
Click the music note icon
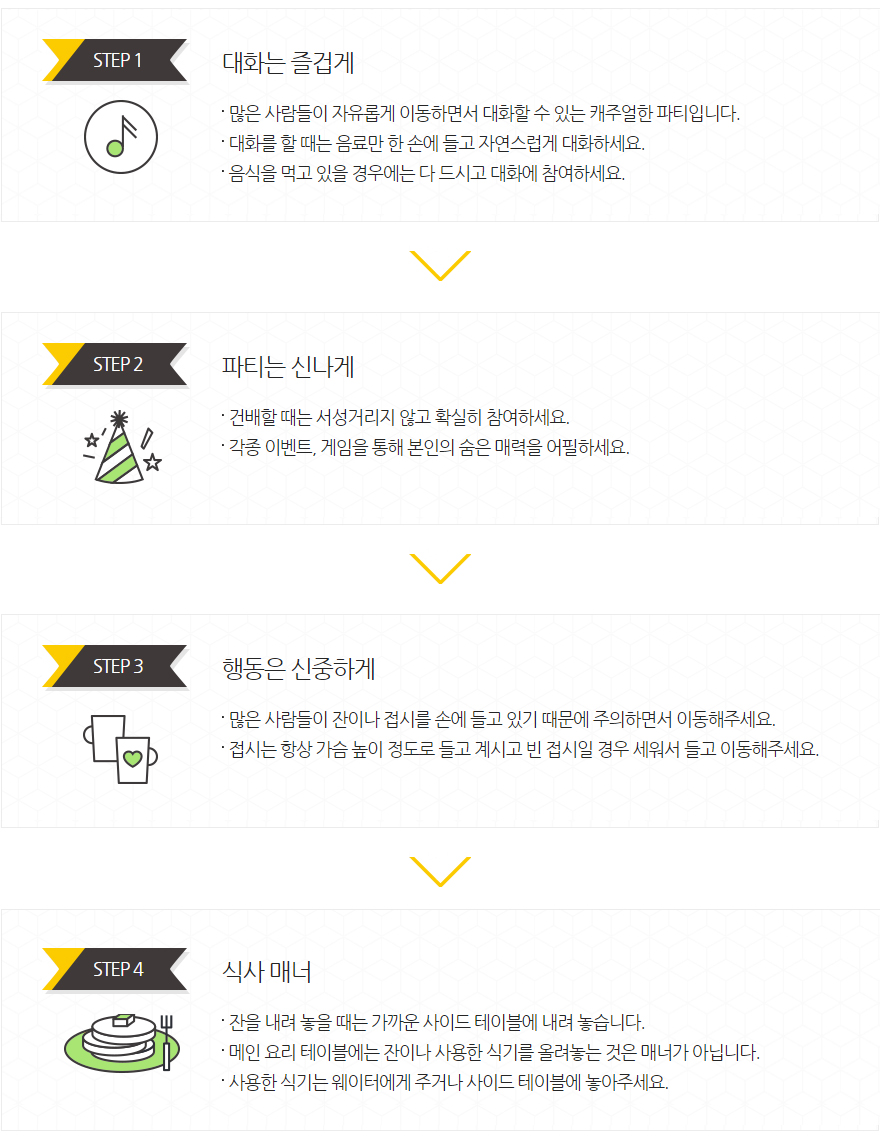point(121,137)
